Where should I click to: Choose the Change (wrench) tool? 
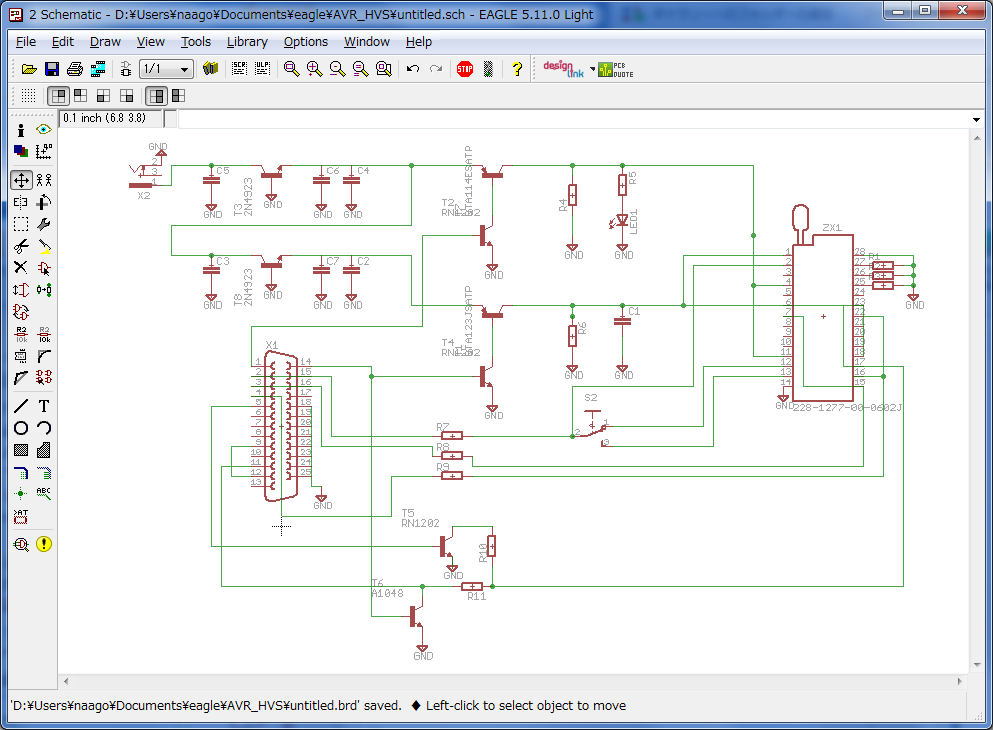click(x=44, y=224)
